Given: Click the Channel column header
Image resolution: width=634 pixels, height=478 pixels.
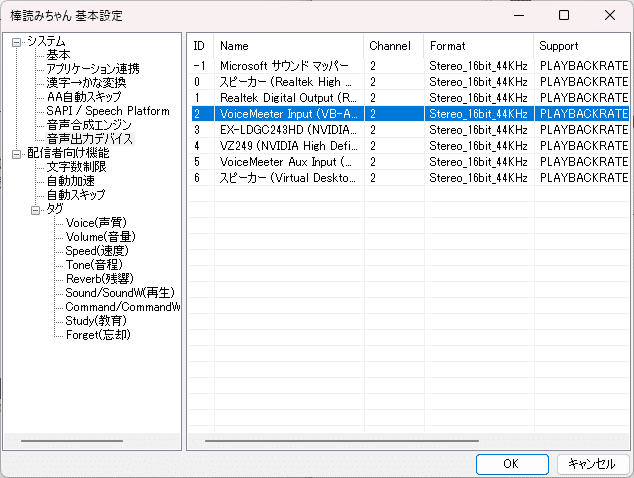Looking at the screenshot, I should [393, 46].
